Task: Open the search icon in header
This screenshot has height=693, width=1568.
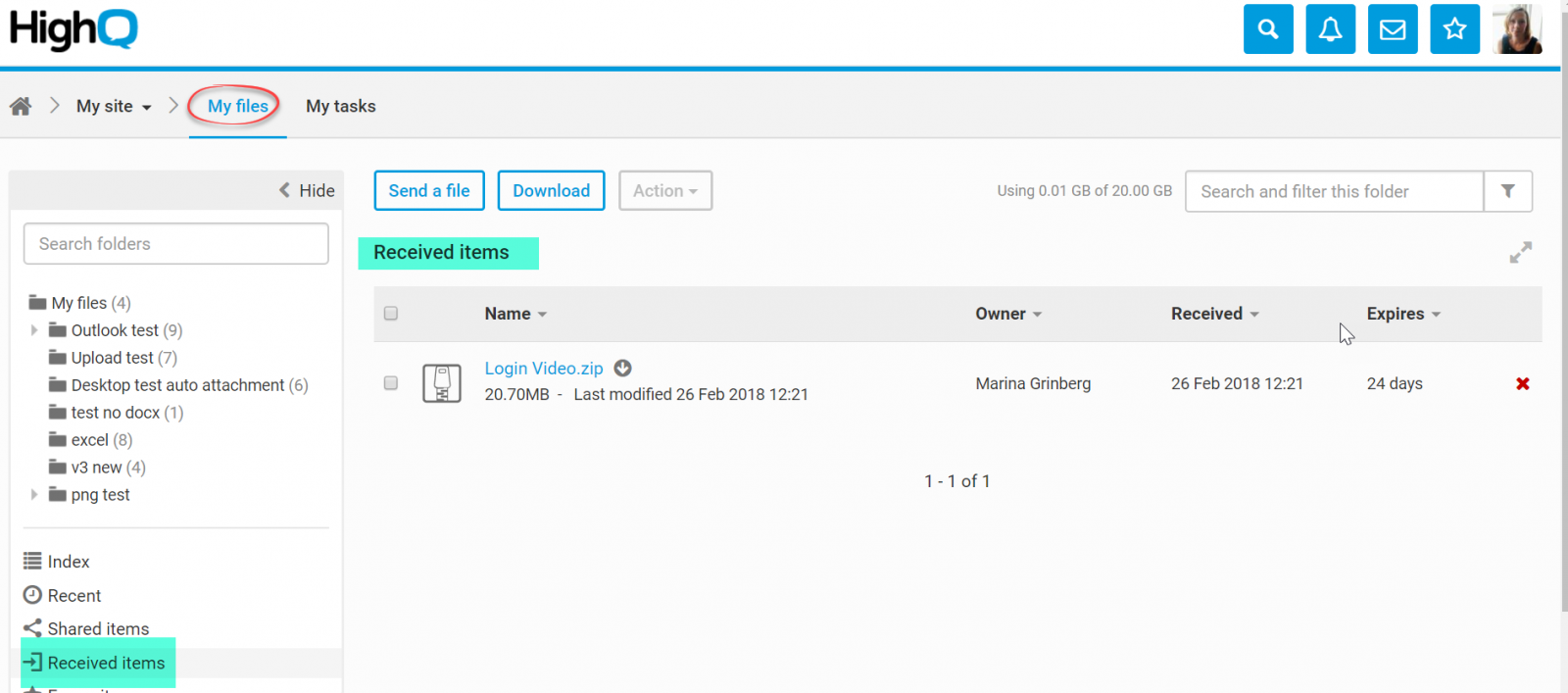Action: tap(1268, 29)
